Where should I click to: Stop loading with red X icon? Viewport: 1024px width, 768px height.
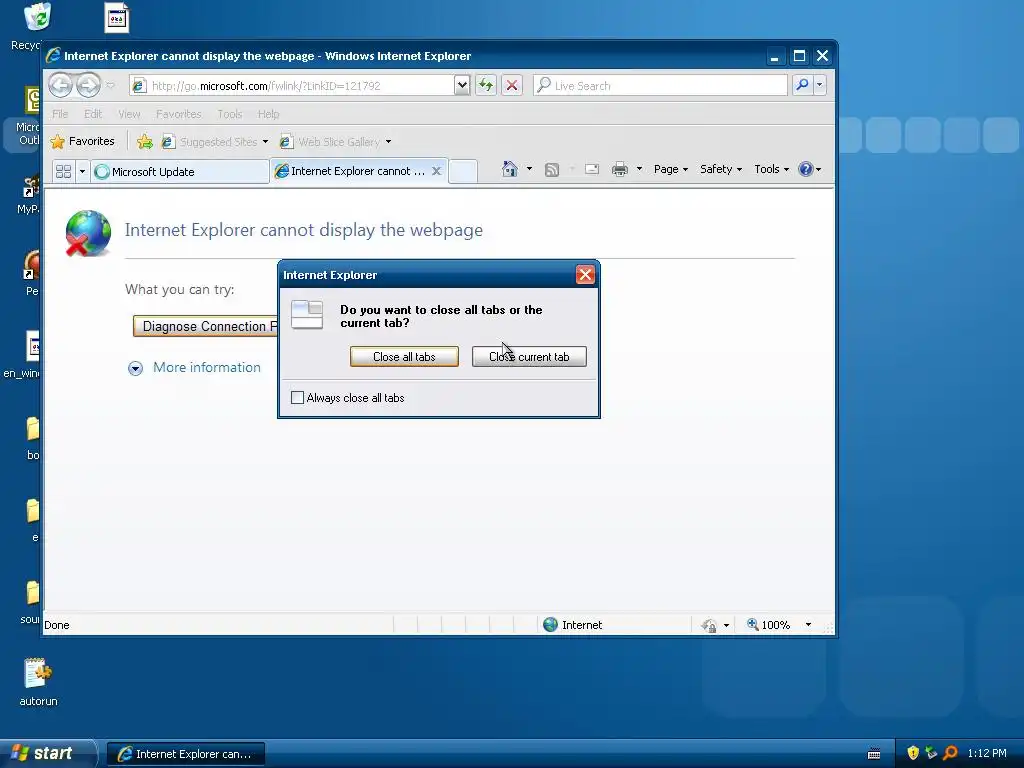pos(512,86)
